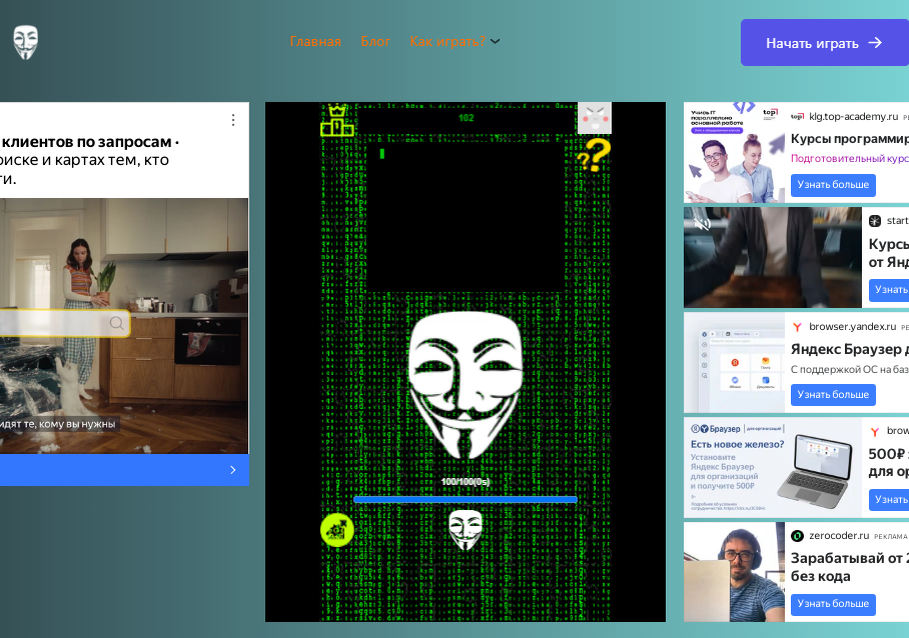Open three-dot menu on left ad
This screenshot has height=638, width=909.
coord(233,120)
